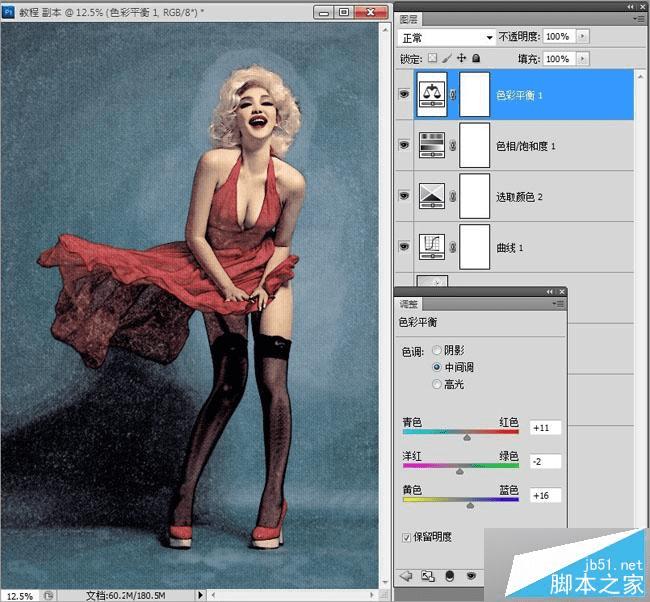Screen dimensions: 650x602
Task: Switch to the 图层 panel tab
Action: (x=408, y=19)
